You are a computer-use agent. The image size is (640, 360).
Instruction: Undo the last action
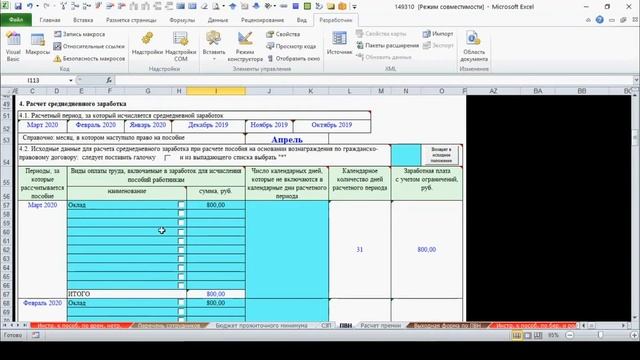coord(30,7)
